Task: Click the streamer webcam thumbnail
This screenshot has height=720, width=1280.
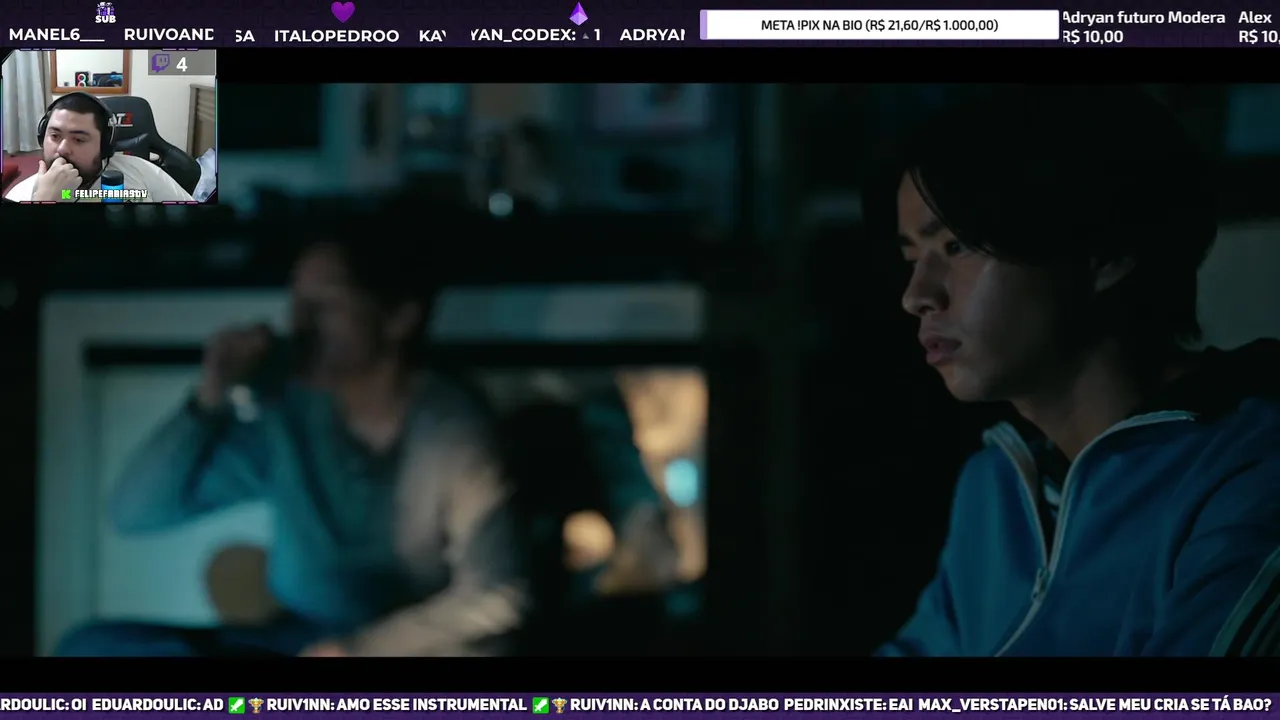Action: pos(109,127)
